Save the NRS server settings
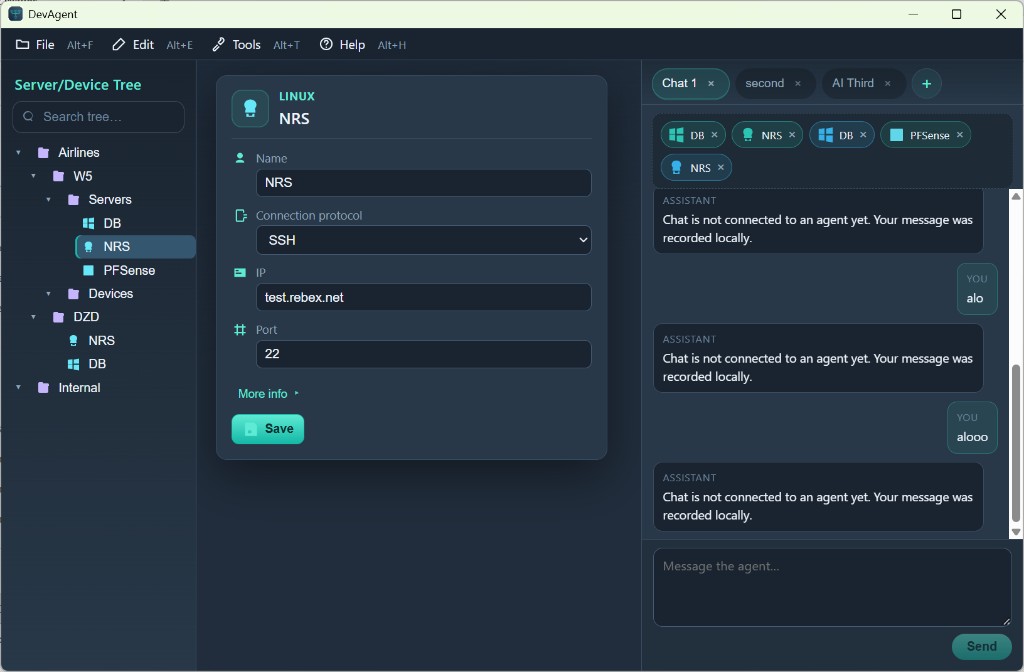Image resolution: width=1024 pixels, height=672 pixels. (x=268, y=429)
